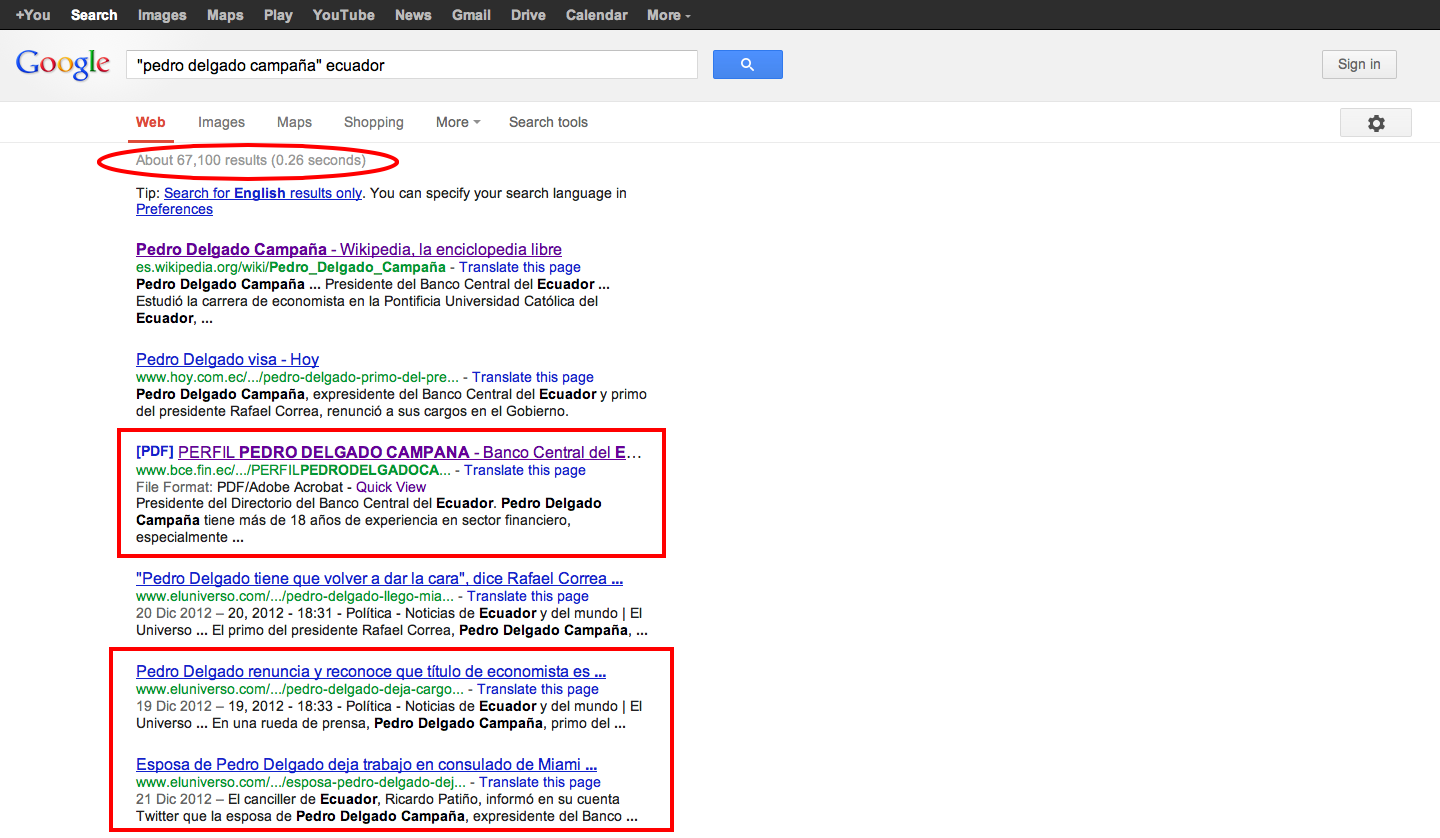Translate the esposa-pedro-delgado result page
Viewport: 1440px width, 838px height.
[x=540, y=782]
